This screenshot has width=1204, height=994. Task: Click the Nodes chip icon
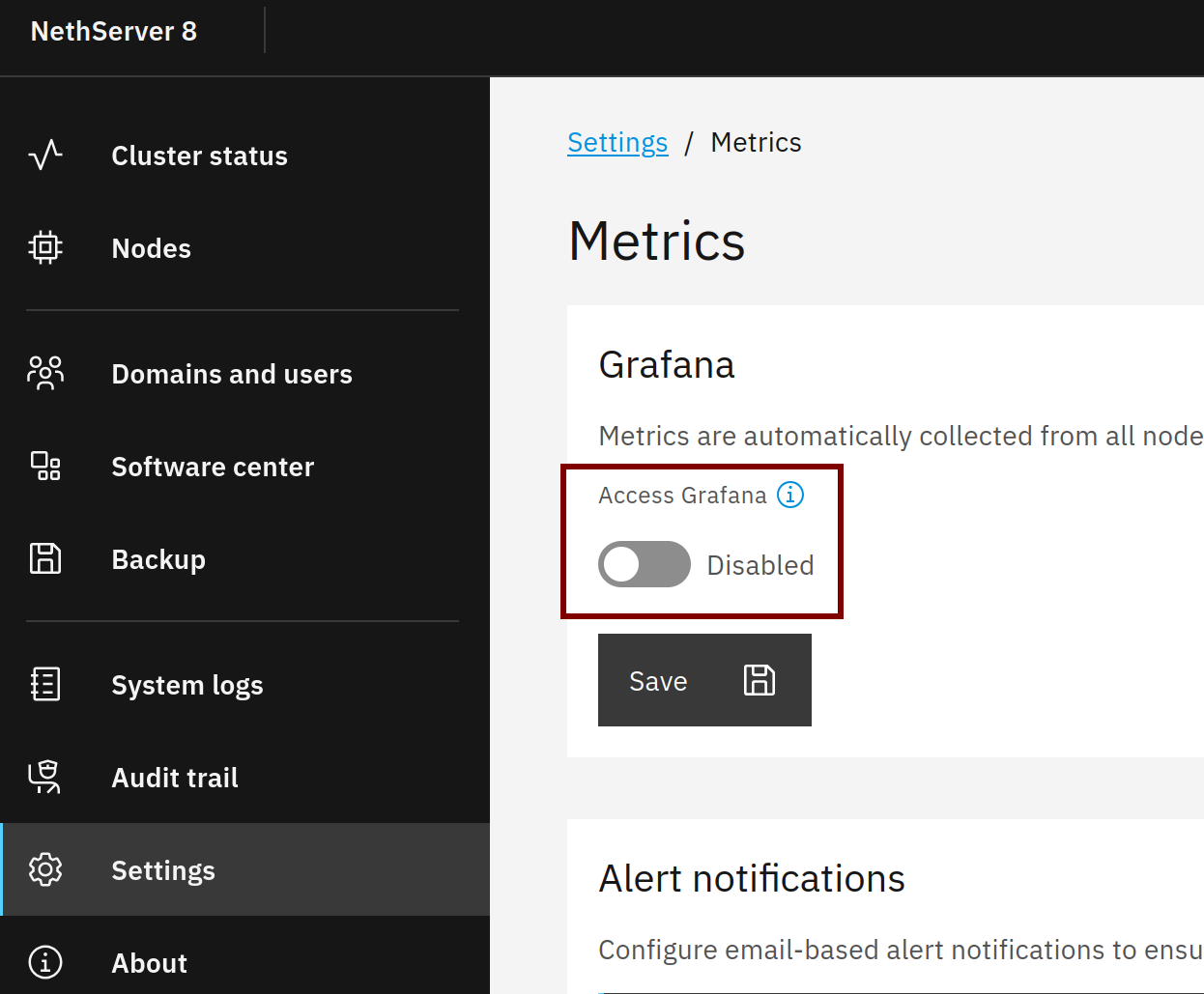[x=45, y=248]
